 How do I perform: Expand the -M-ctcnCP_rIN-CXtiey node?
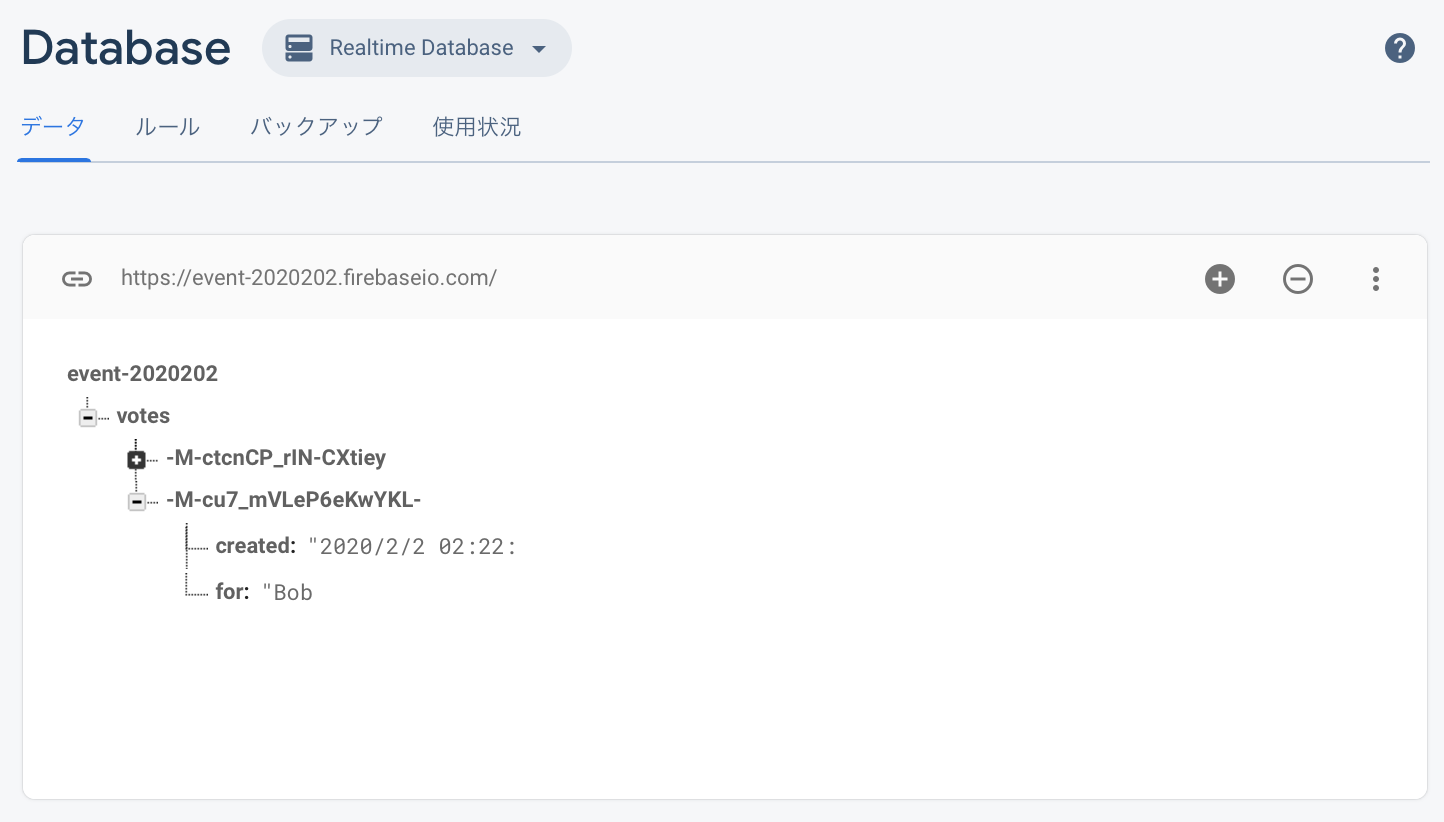pos(137,460)
